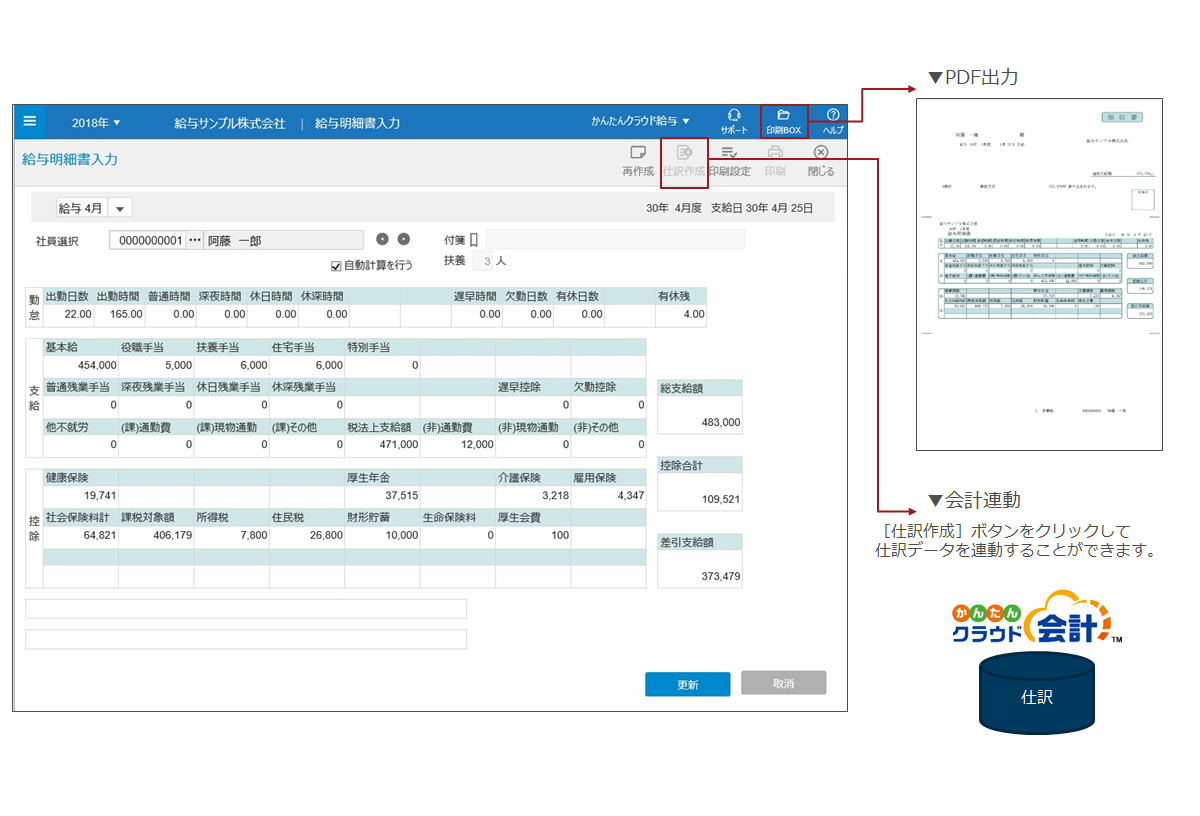This screenshot has height=816, width=1200.
Task: Open the hamburger menu in header
Action: tap(30, 121)
